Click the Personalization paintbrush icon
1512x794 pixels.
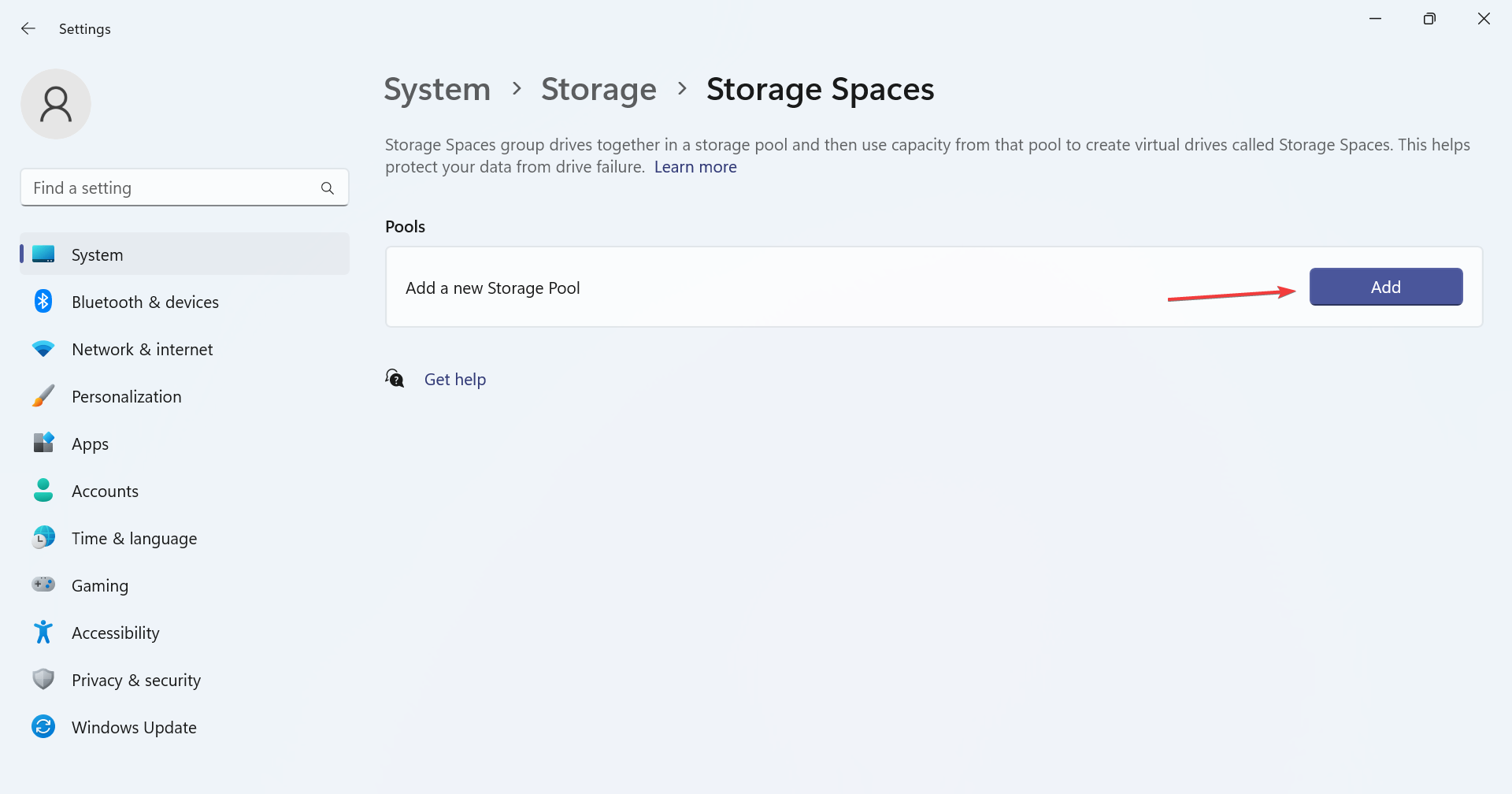43,396
